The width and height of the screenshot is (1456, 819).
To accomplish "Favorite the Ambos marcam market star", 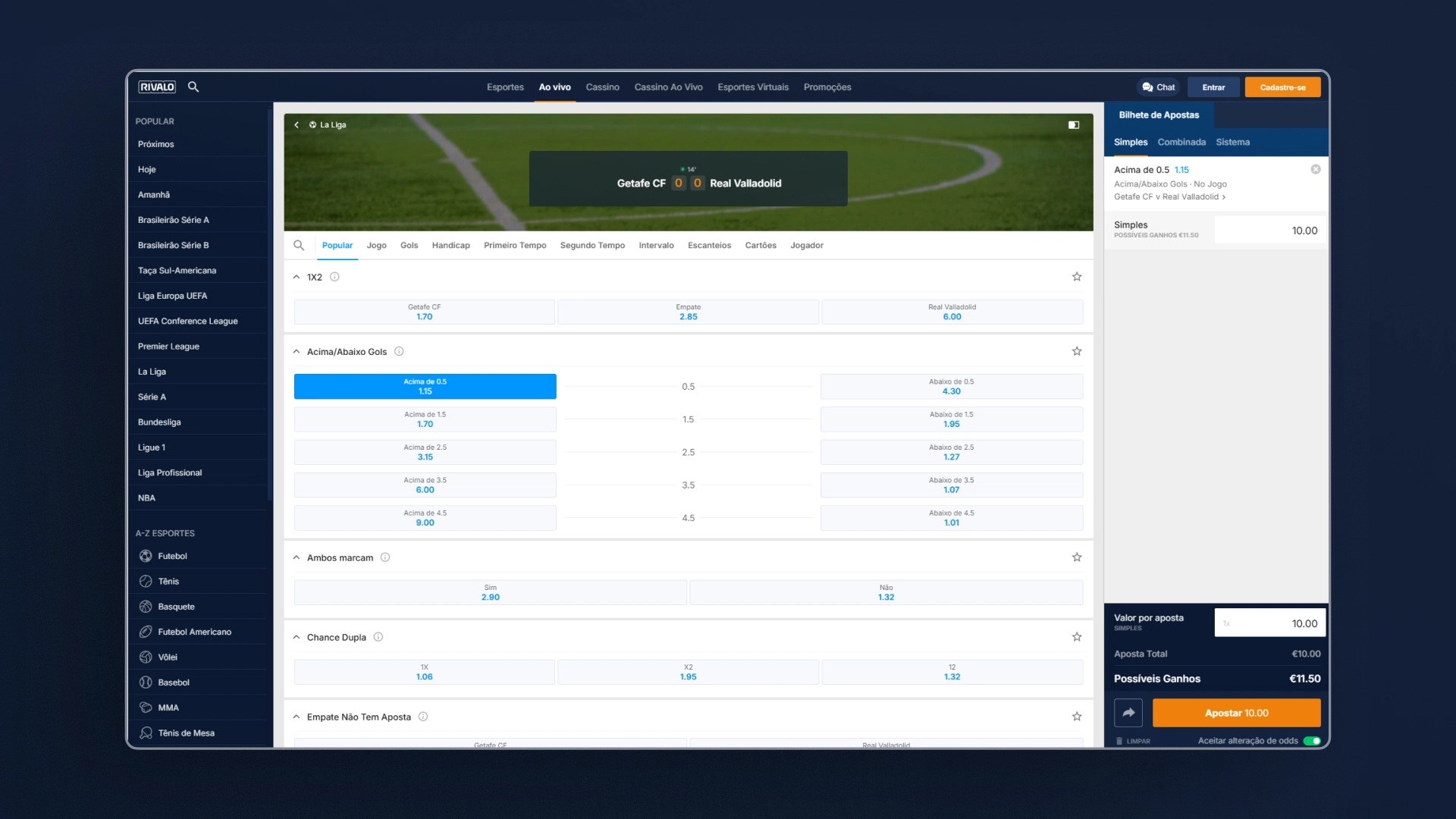I will [x=1077, y=557].
